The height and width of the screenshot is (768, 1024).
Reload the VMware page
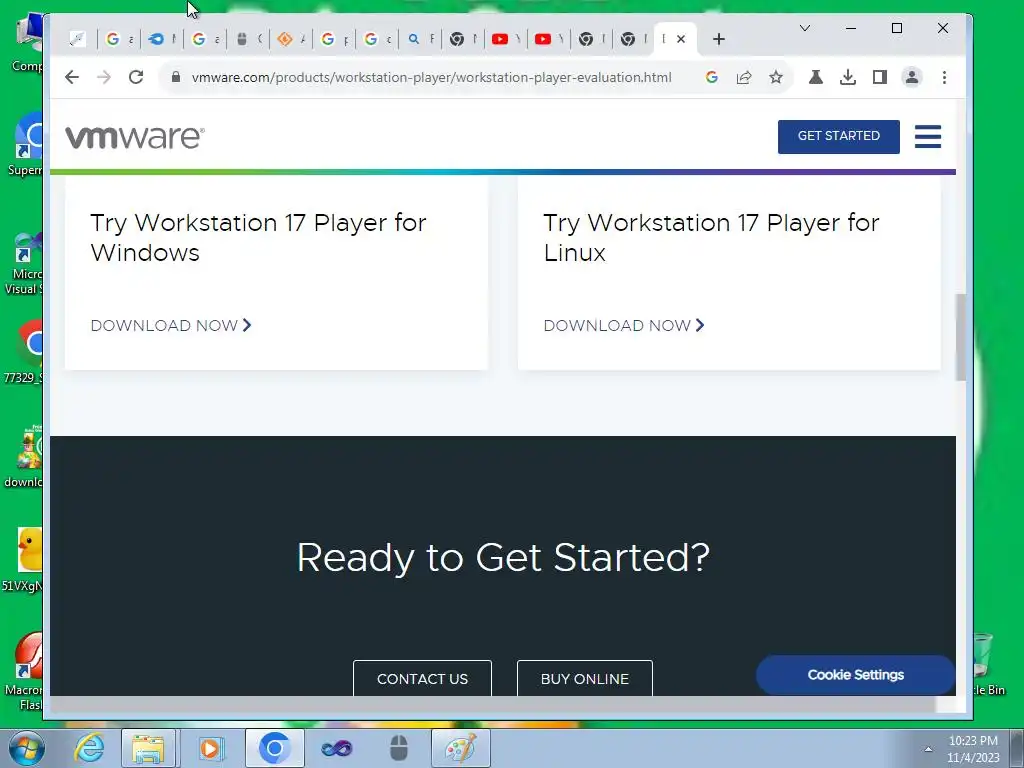pyautogui.click(x=136, y=77)
